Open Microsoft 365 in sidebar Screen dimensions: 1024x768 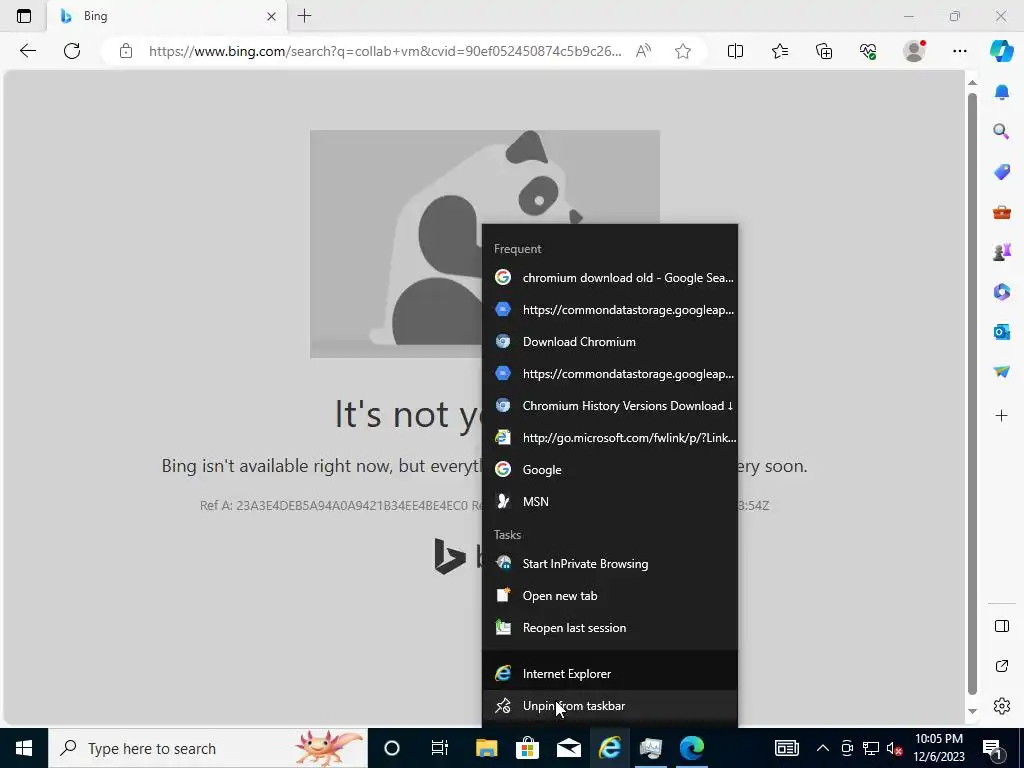click(1002, 291)
